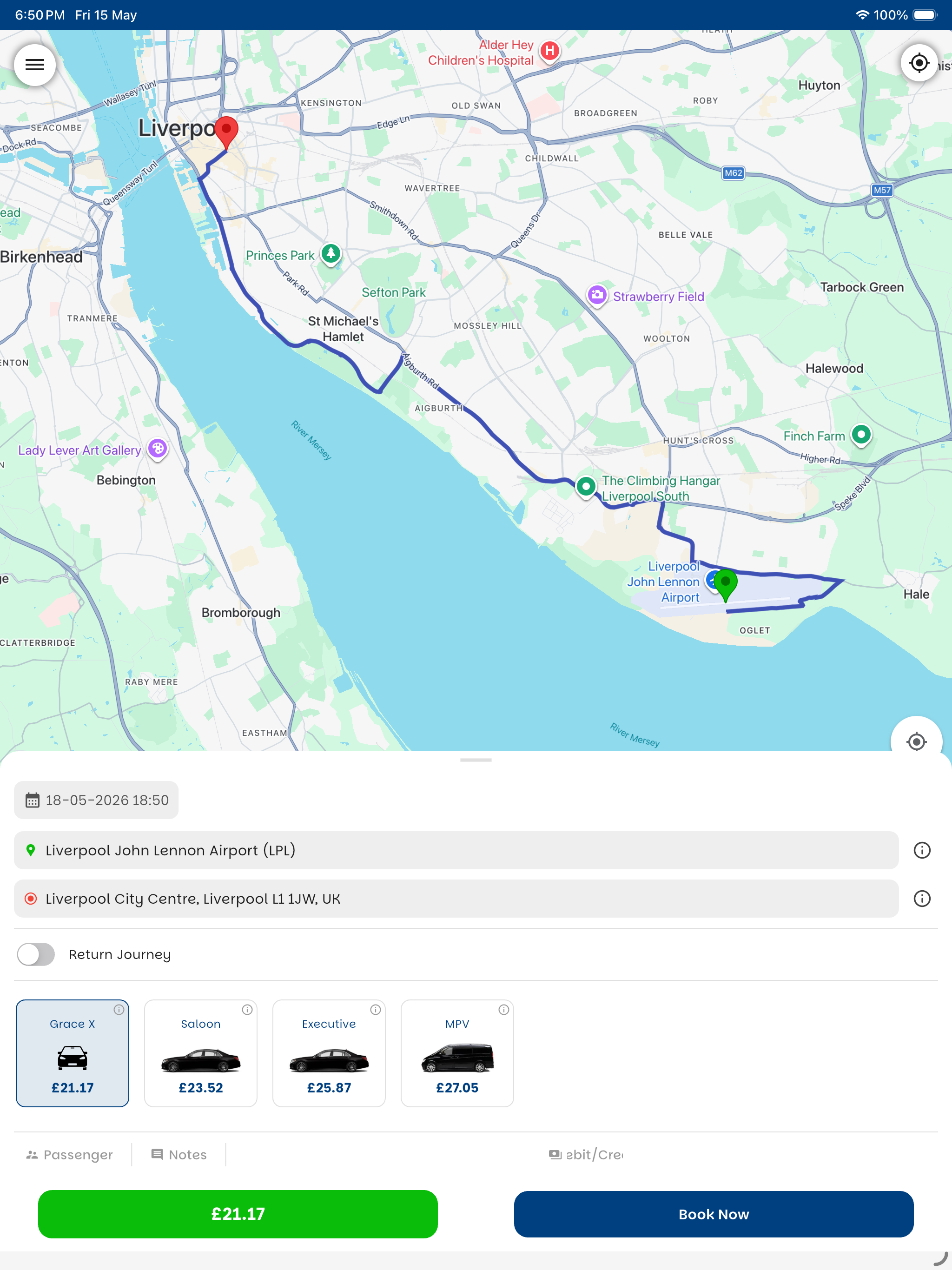Tap the Lady Lever Art Gallery marker
The height and width of the screenshot is (1270, 952).
coord(158,449)
